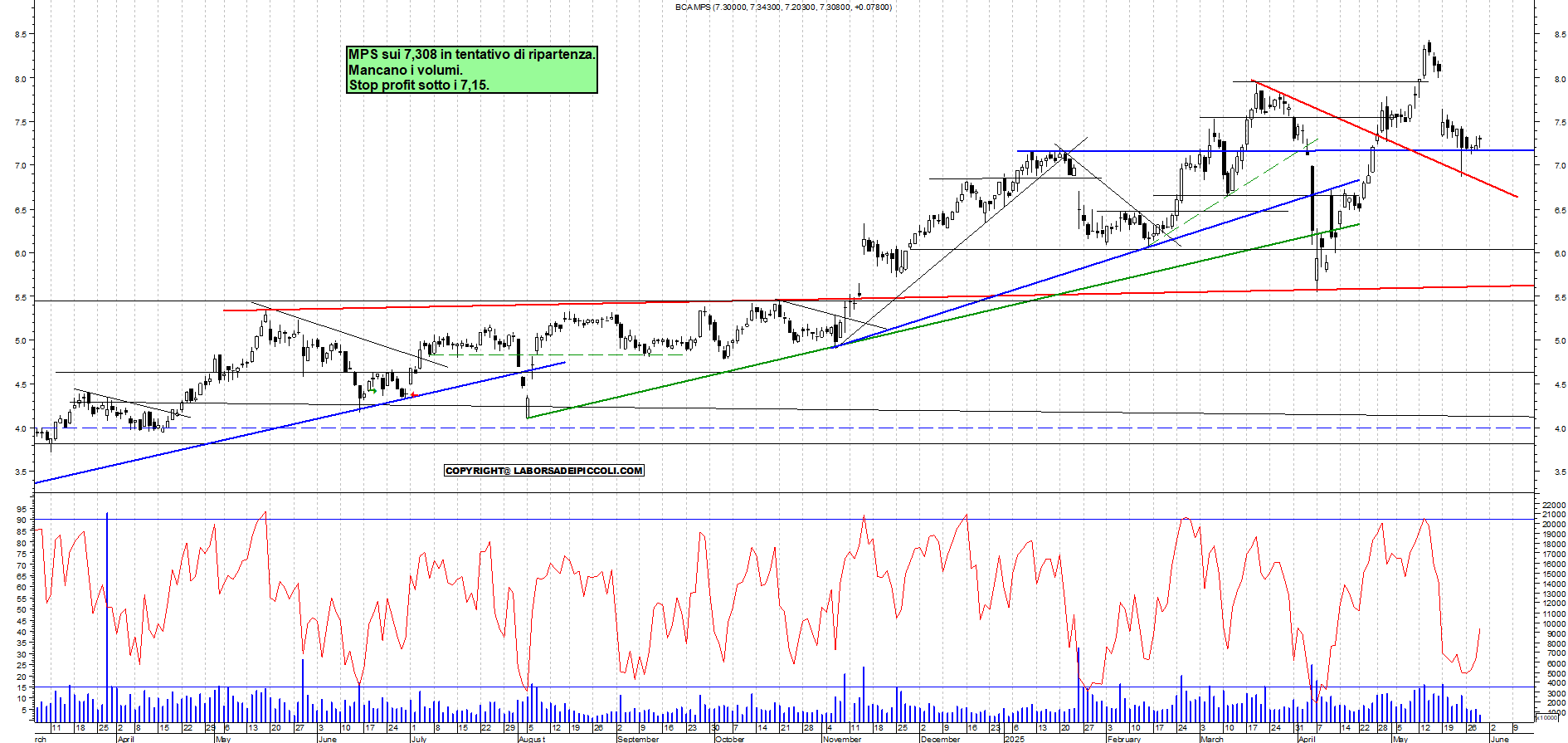Click the x10000 volume scale label
Screen dimensions: 1568x743
point(1546,717)
